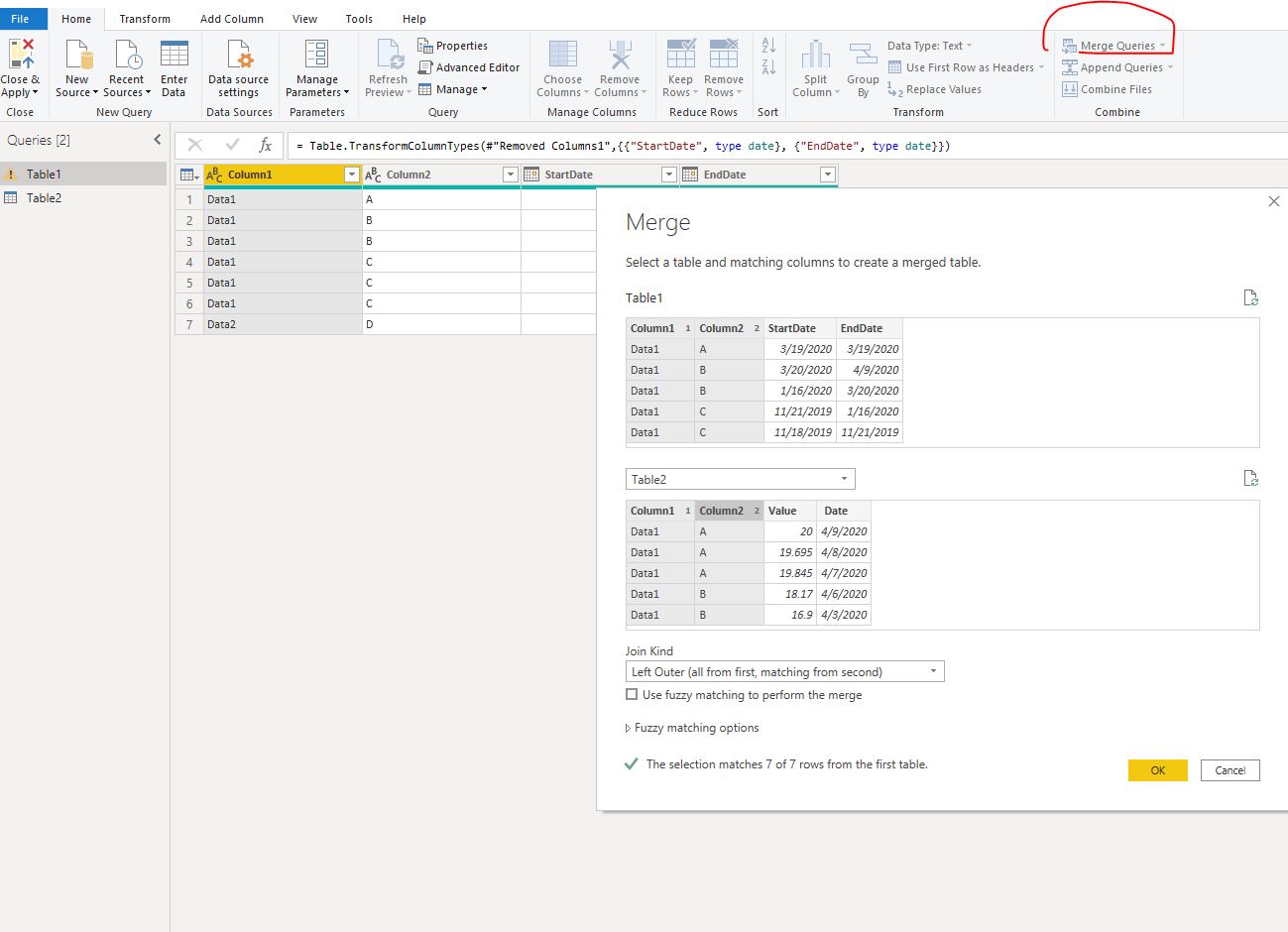The image size is (1288, 932).
Task: Cancel the Merge dialog
Action: point(1230,770)
